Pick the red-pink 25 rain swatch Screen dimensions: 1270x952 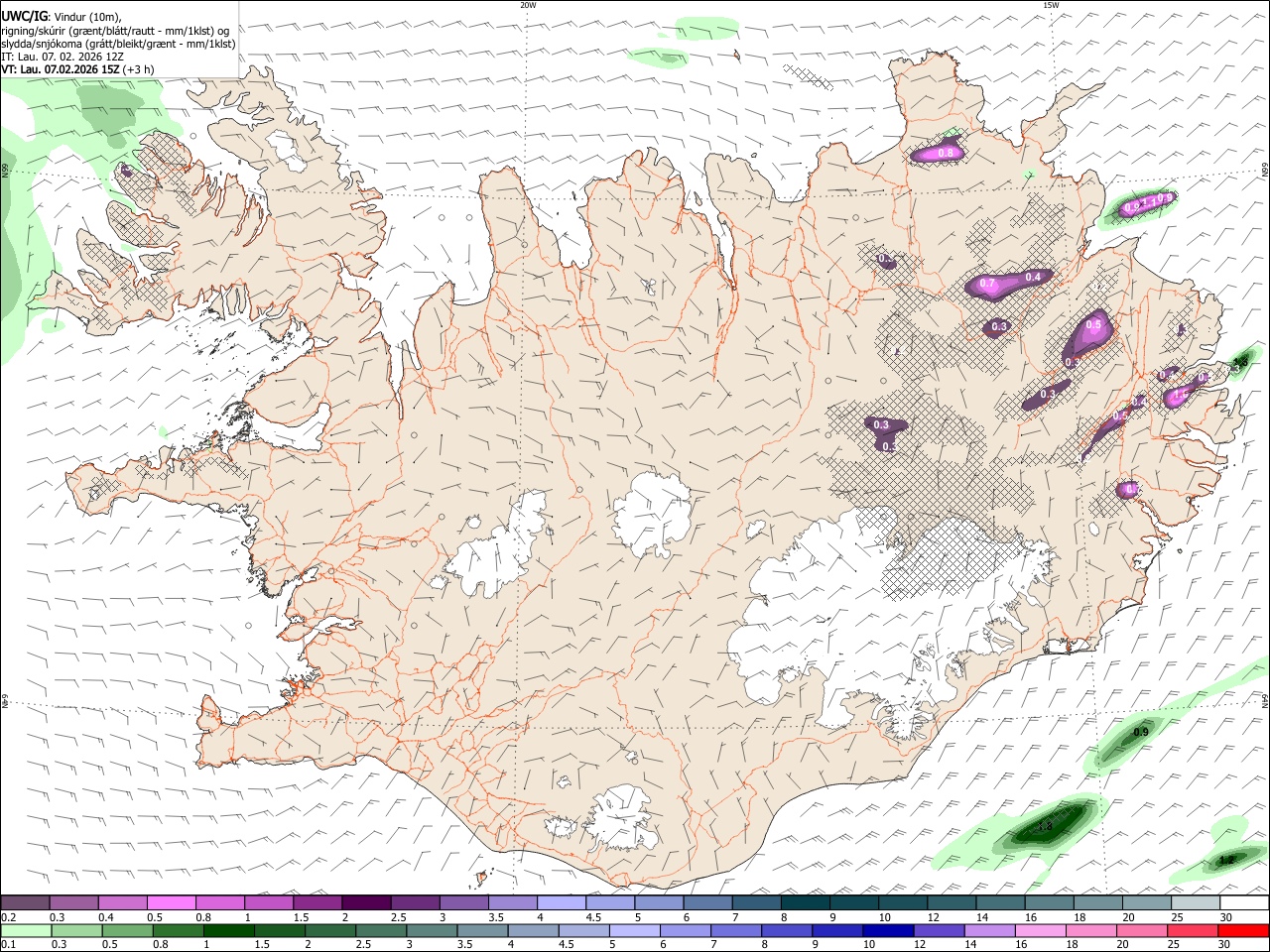(1193, 931)
